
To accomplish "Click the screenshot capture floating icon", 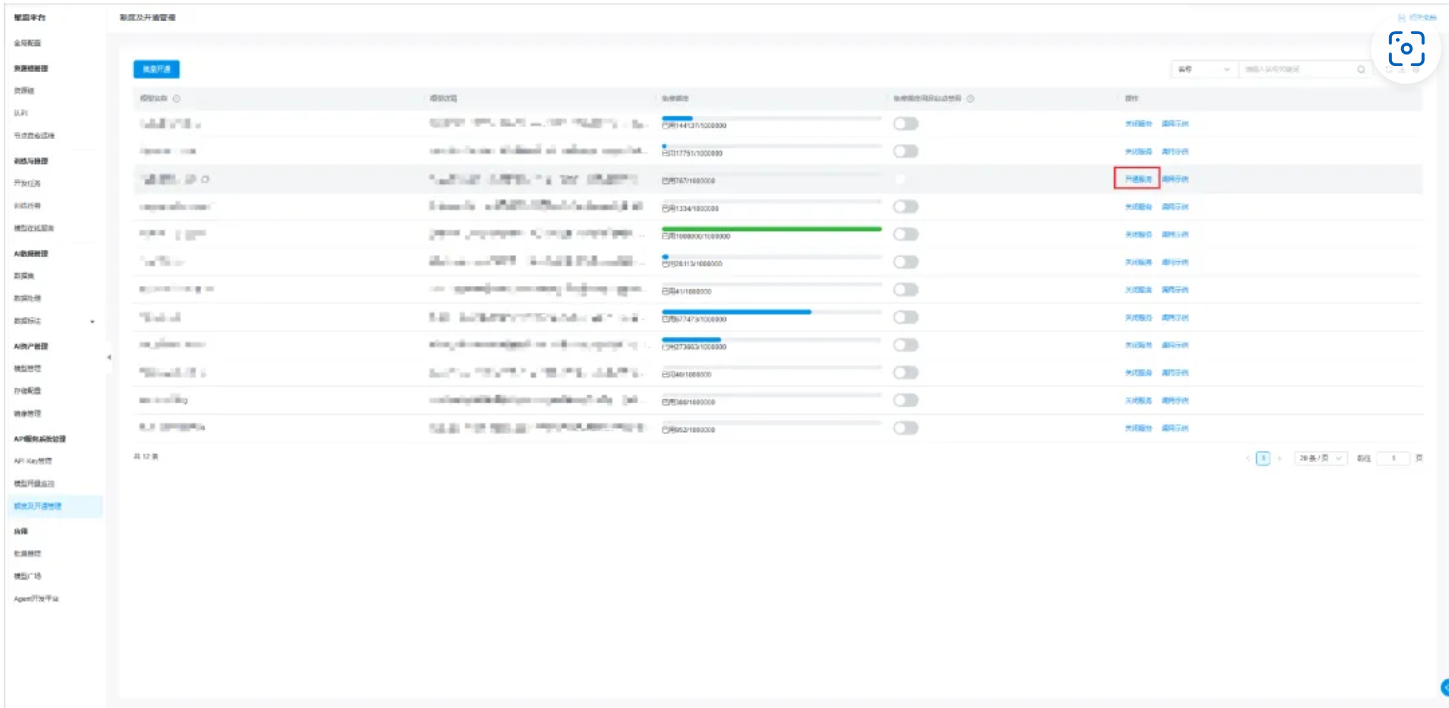I will (x=1406, y=49).
